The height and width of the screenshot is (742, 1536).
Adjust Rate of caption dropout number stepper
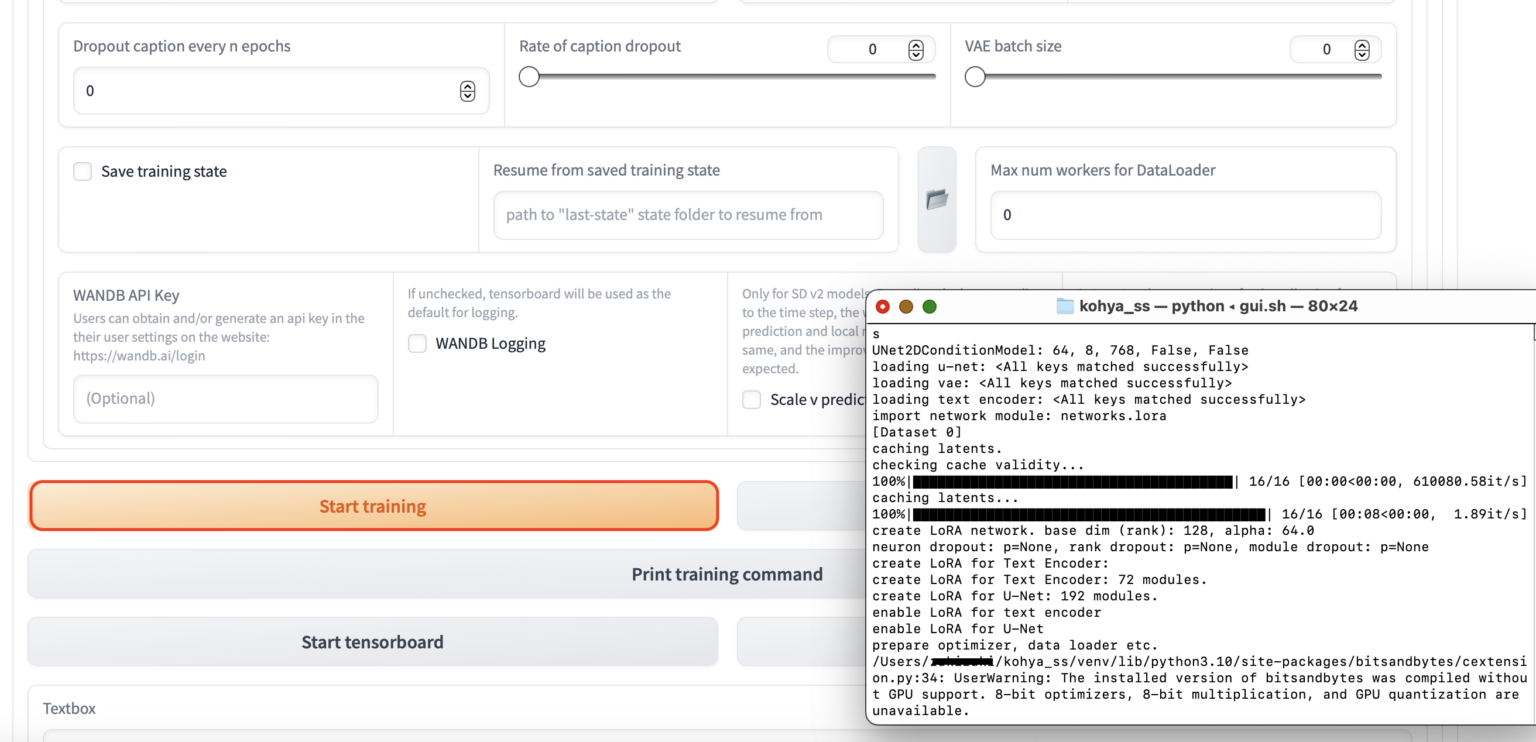pyautogui.click(x=916, y=50)
